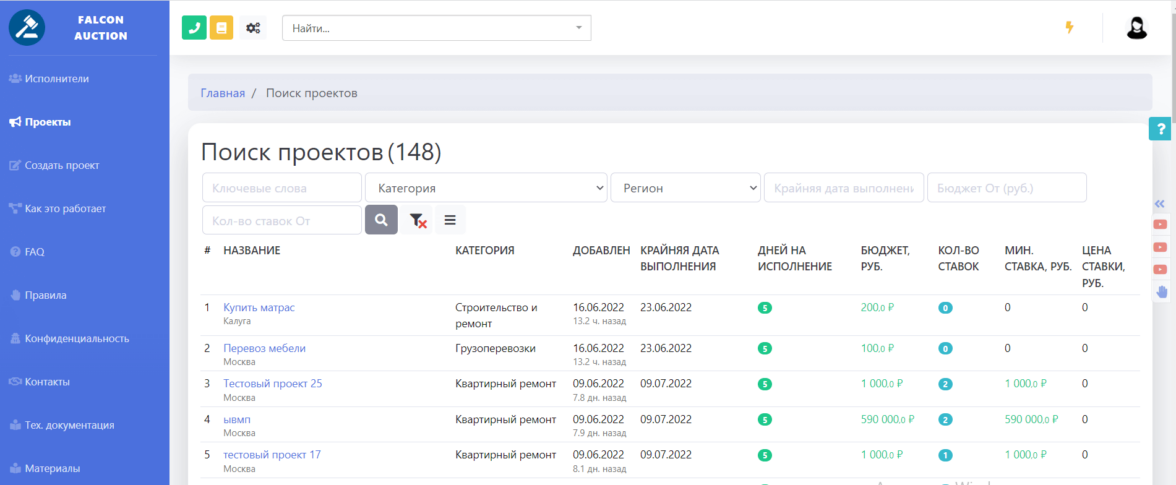Collapse side panel with double chevron
Viewport: 1176px width, 485px height.
coord(1160,204)
